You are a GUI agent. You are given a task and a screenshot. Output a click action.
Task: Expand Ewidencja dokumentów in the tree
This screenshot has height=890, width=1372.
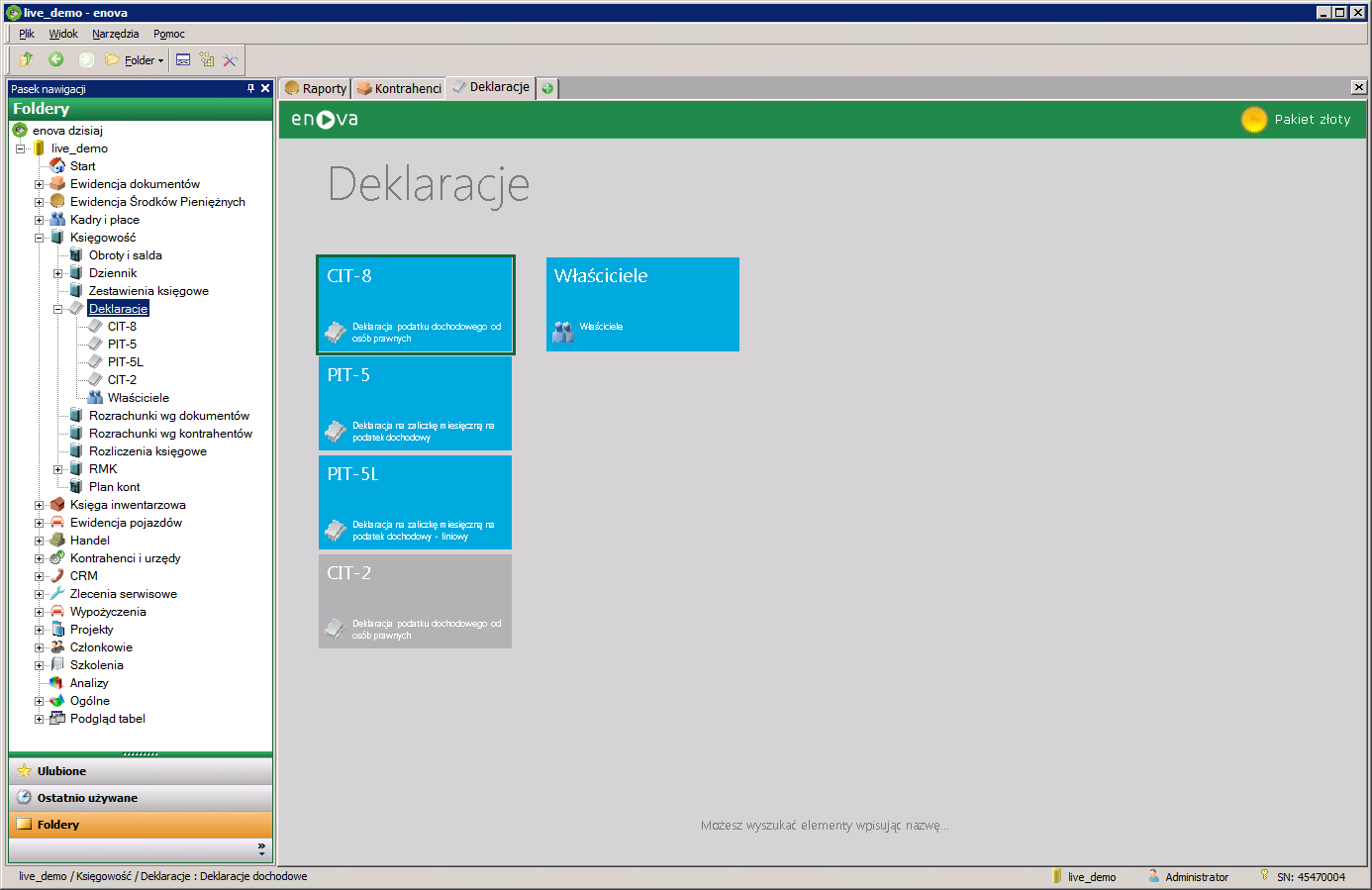coord(39,184)
